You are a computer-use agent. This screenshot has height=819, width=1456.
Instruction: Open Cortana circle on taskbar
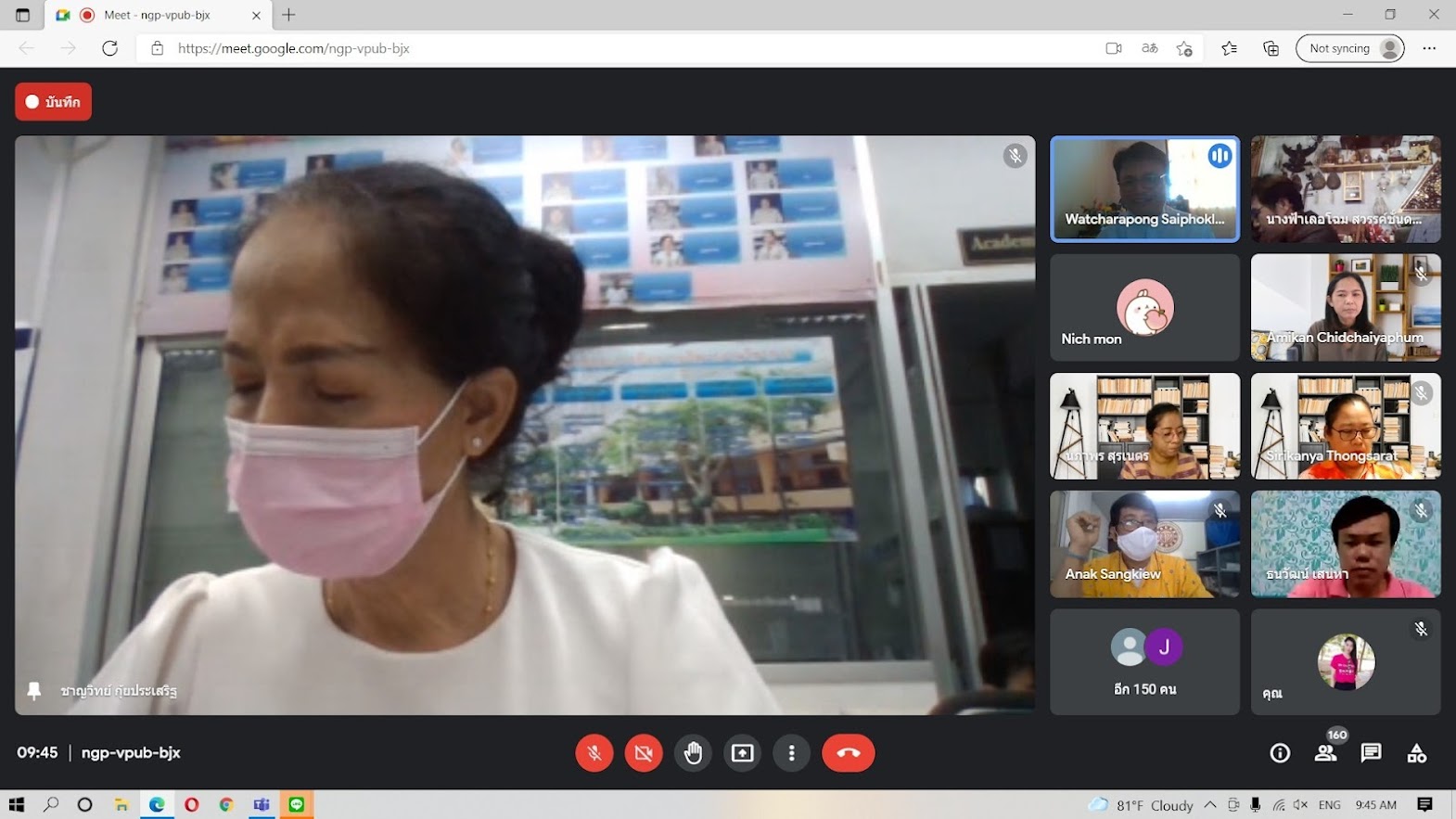(x=85, y=804)
